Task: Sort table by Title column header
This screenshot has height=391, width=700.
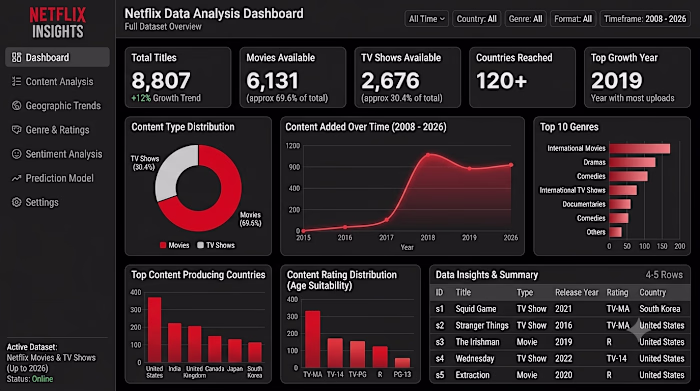Action: coord(463,292)
